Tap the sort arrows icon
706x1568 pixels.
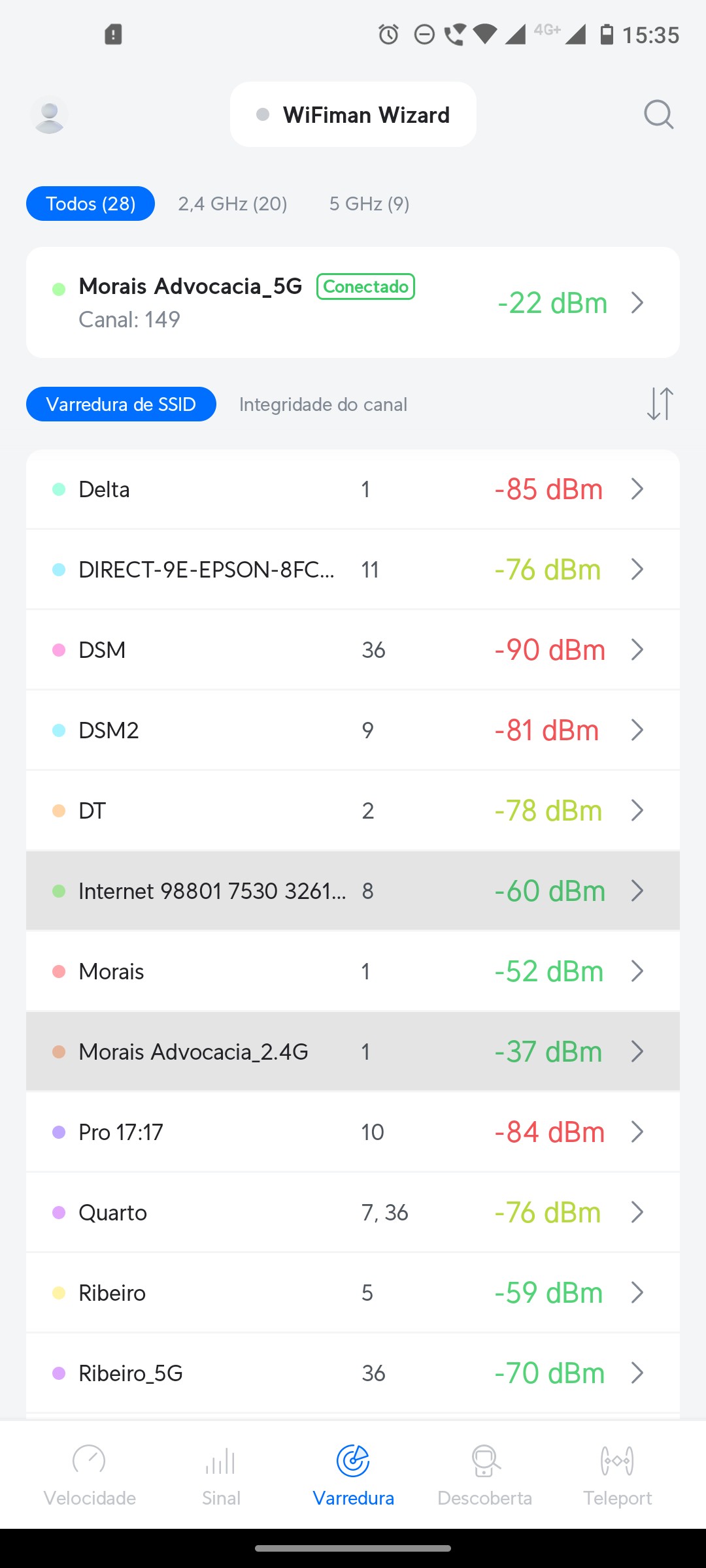tap(660, 404)
